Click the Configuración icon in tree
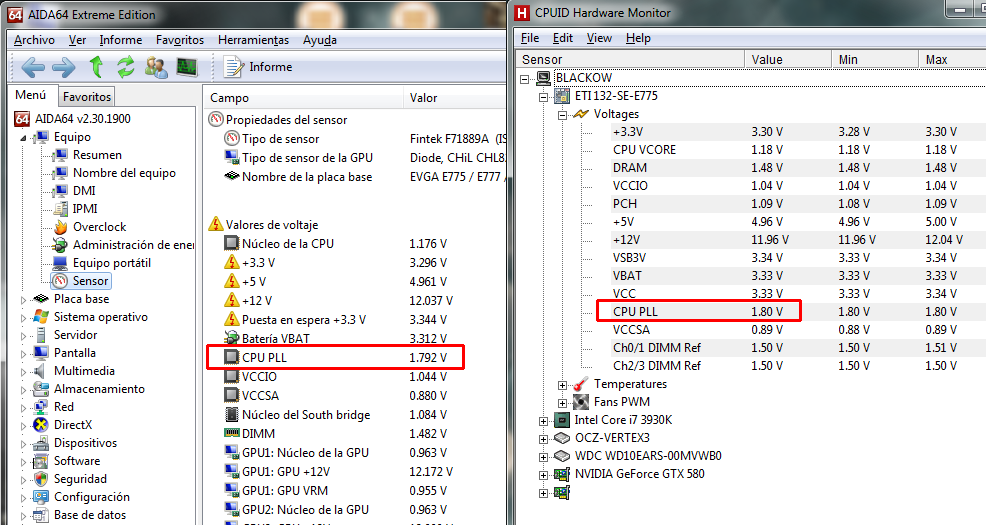The width and height of the screenshot is (986, 525). click(x=41, y=497)
